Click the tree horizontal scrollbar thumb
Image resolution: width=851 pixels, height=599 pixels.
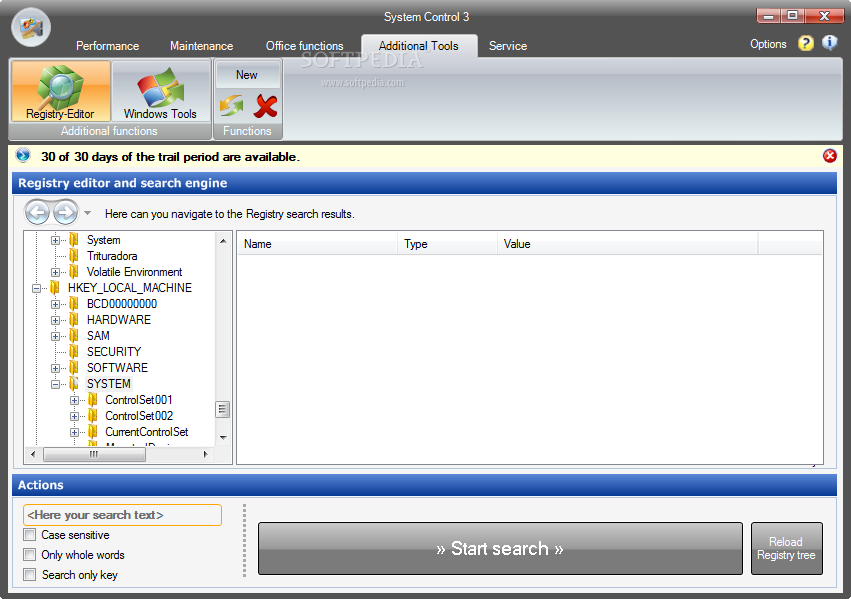[94, 454]
